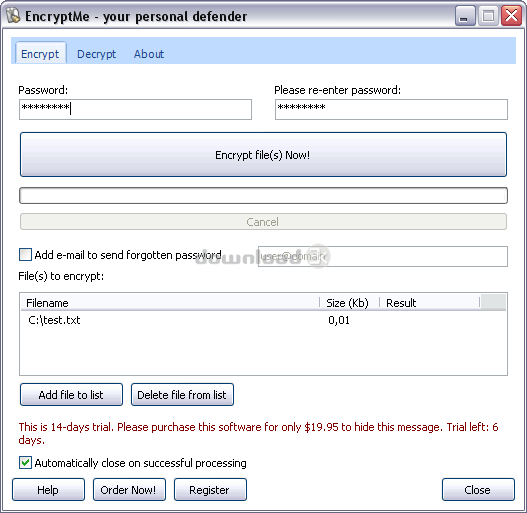Screen dimensions: 527x513
Task: Uncheck Automatically close on successful processing
Action: click(26, 463)
